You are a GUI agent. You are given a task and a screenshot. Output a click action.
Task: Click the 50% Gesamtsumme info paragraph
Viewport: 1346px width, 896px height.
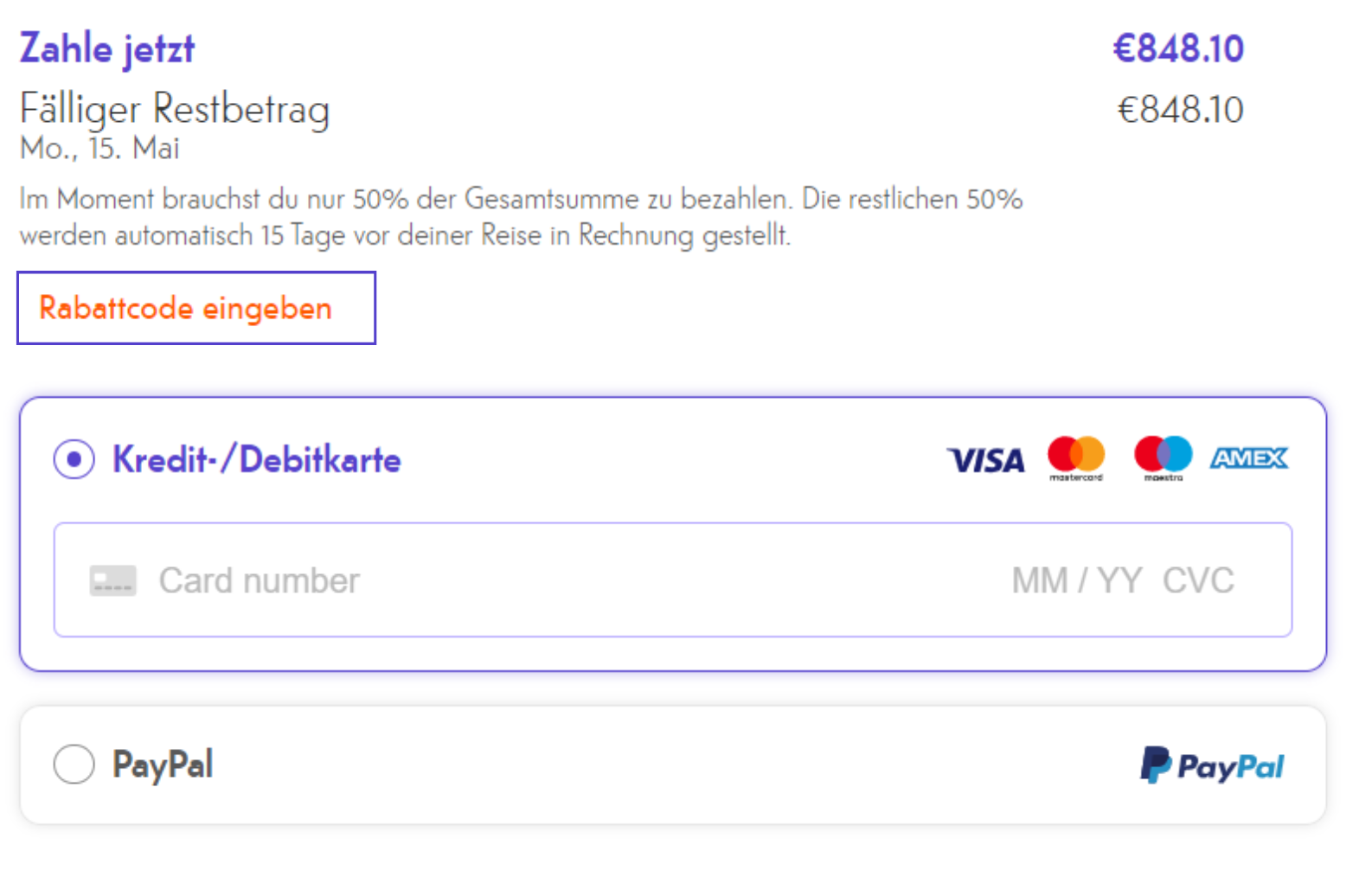coord(521,217)
